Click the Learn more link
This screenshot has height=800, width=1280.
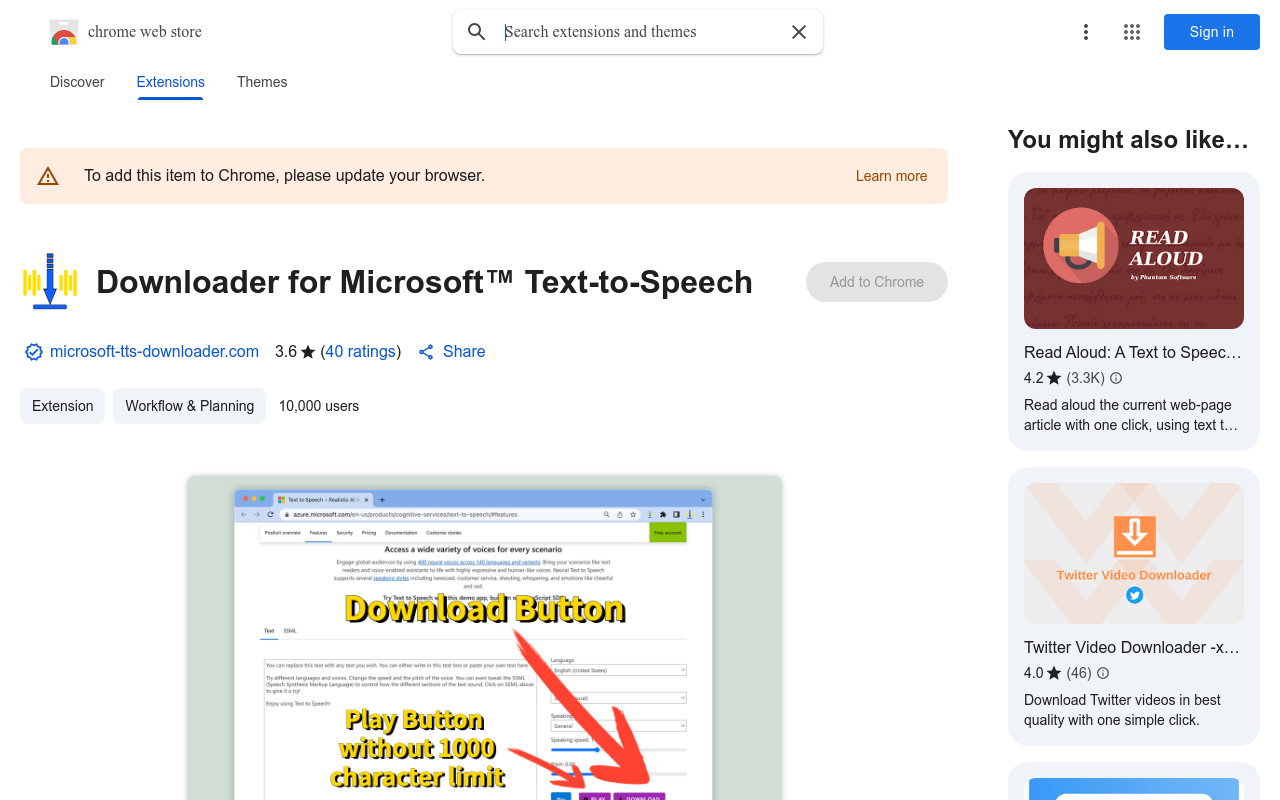pos(891,176)
